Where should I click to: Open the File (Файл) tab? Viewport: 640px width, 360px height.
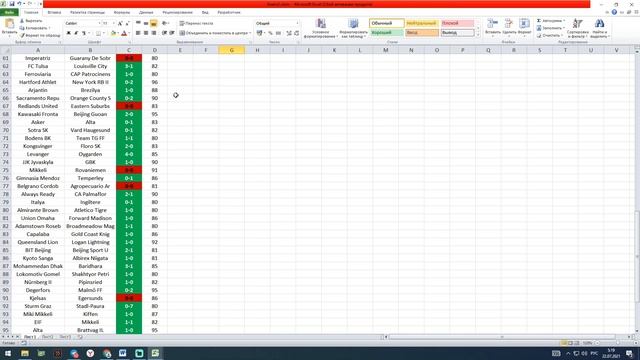tap(9, 12)
